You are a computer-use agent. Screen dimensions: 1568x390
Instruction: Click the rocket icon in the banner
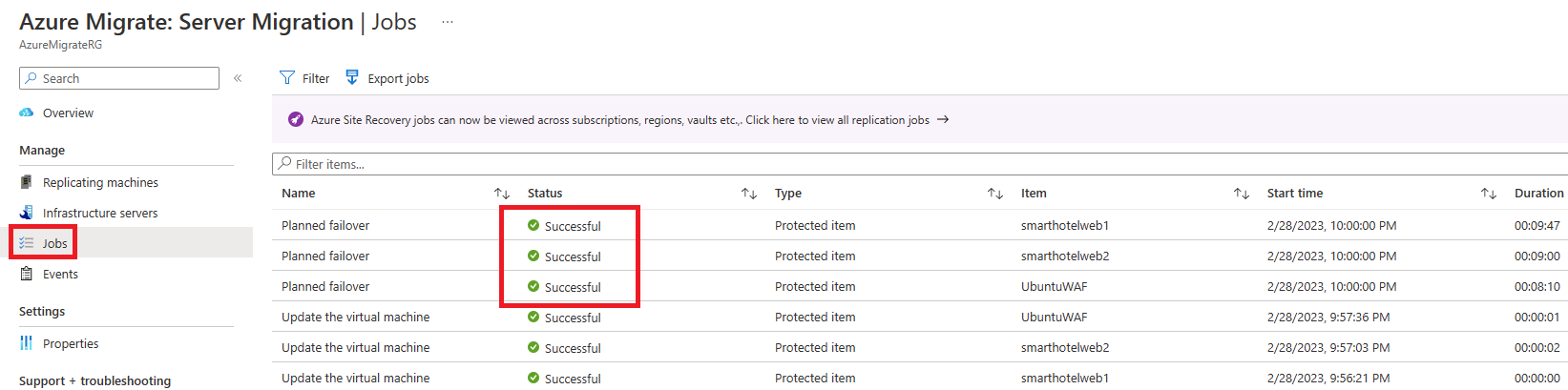296,119
